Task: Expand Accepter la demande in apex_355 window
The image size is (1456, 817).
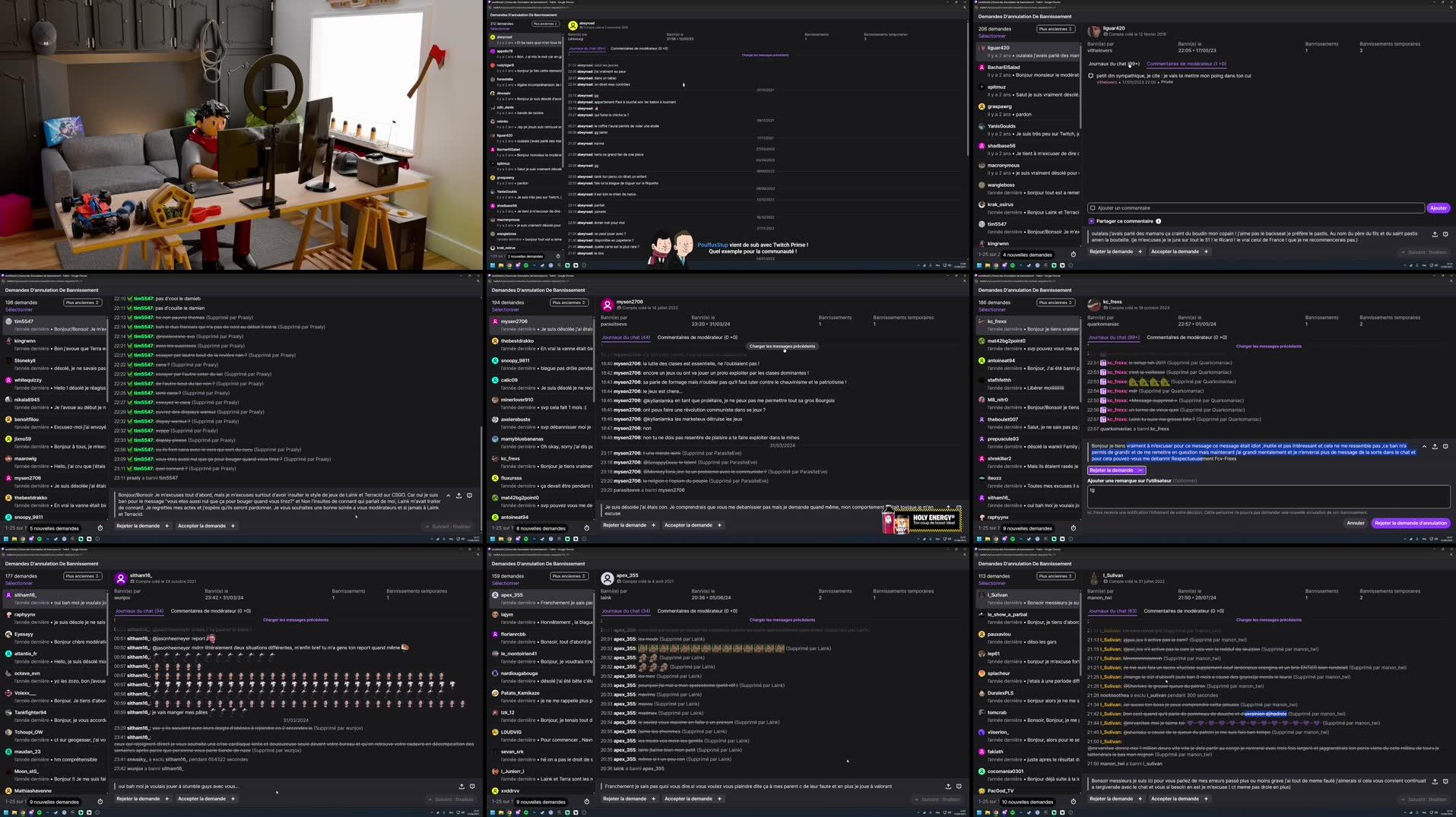Action: pos(693,799)
